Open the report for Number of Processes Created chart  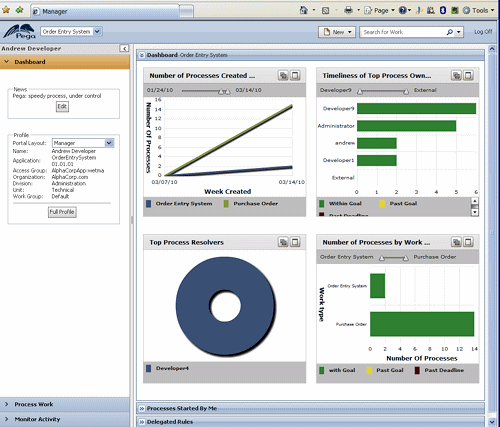click(283, 75)
